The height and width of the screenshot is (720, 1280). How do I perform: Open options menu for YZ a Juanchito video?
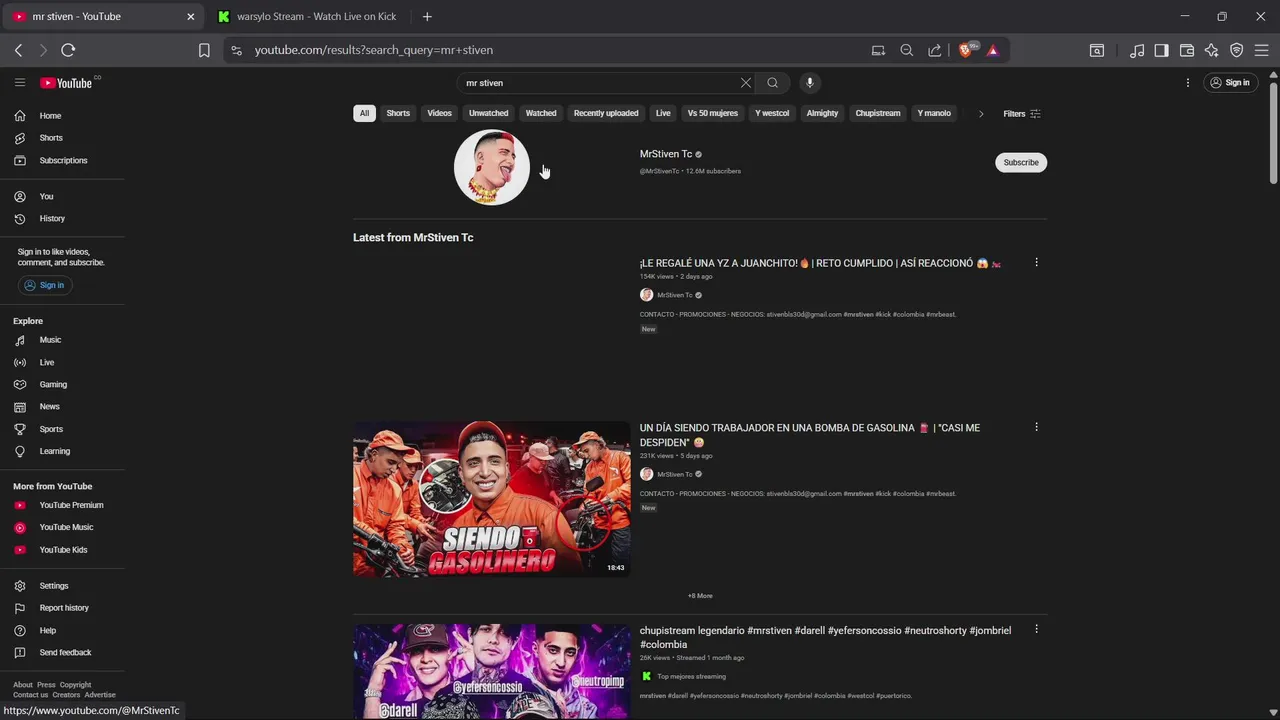1036,263
